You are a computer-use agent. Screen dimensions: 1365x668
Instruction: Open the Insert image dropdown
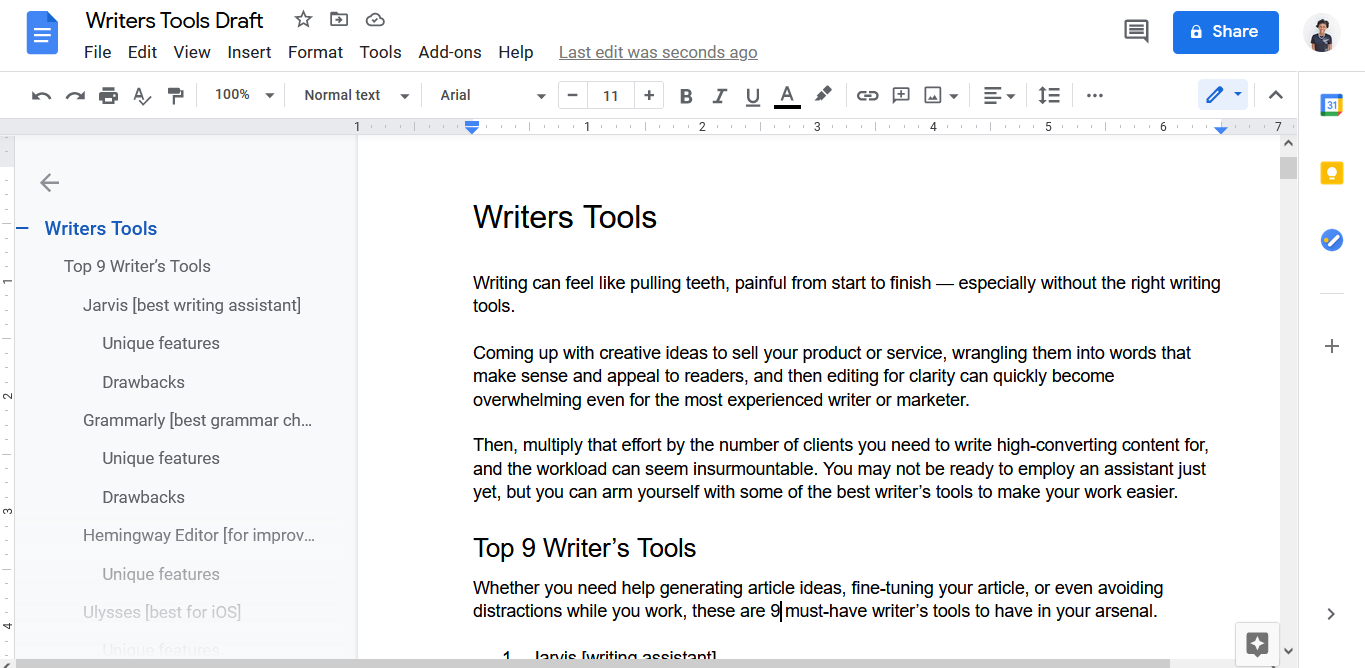click(941, 96)
